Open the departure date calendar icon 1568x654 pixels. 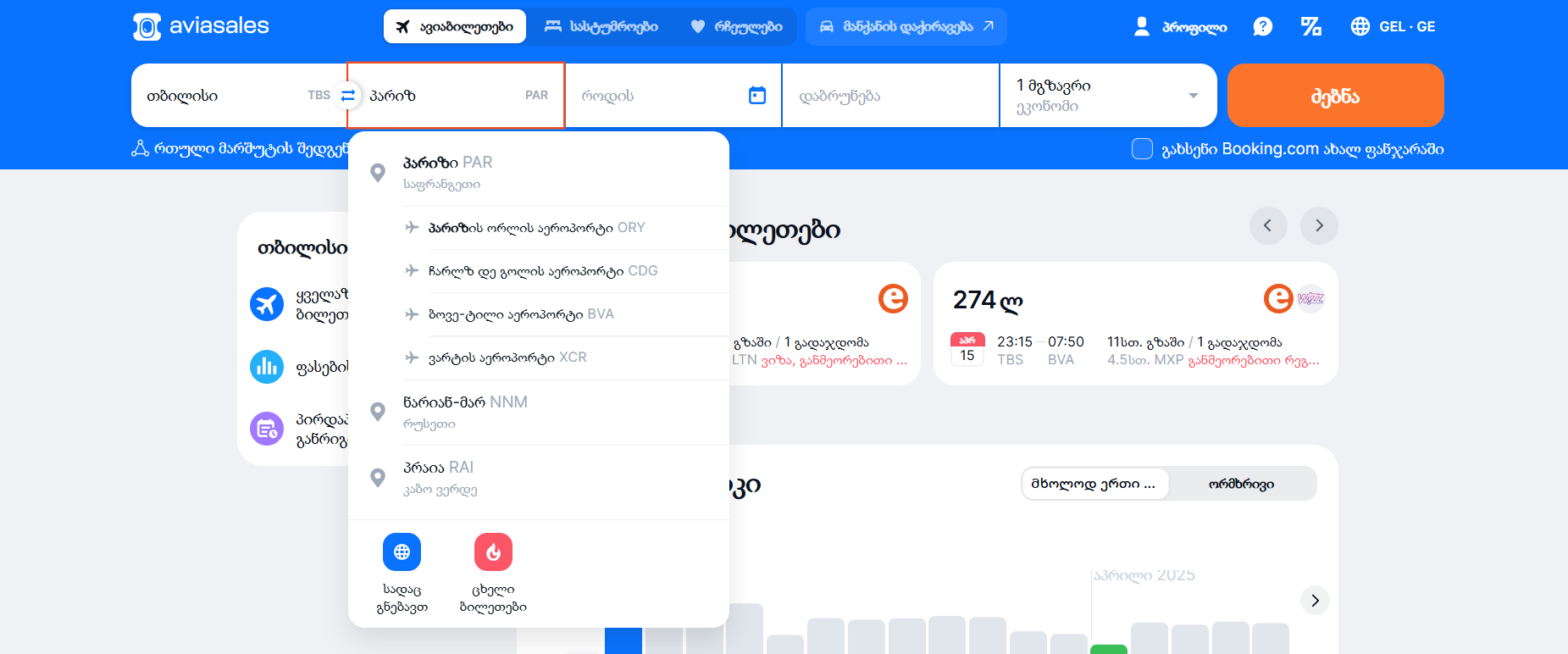click(x=756, y=96)
